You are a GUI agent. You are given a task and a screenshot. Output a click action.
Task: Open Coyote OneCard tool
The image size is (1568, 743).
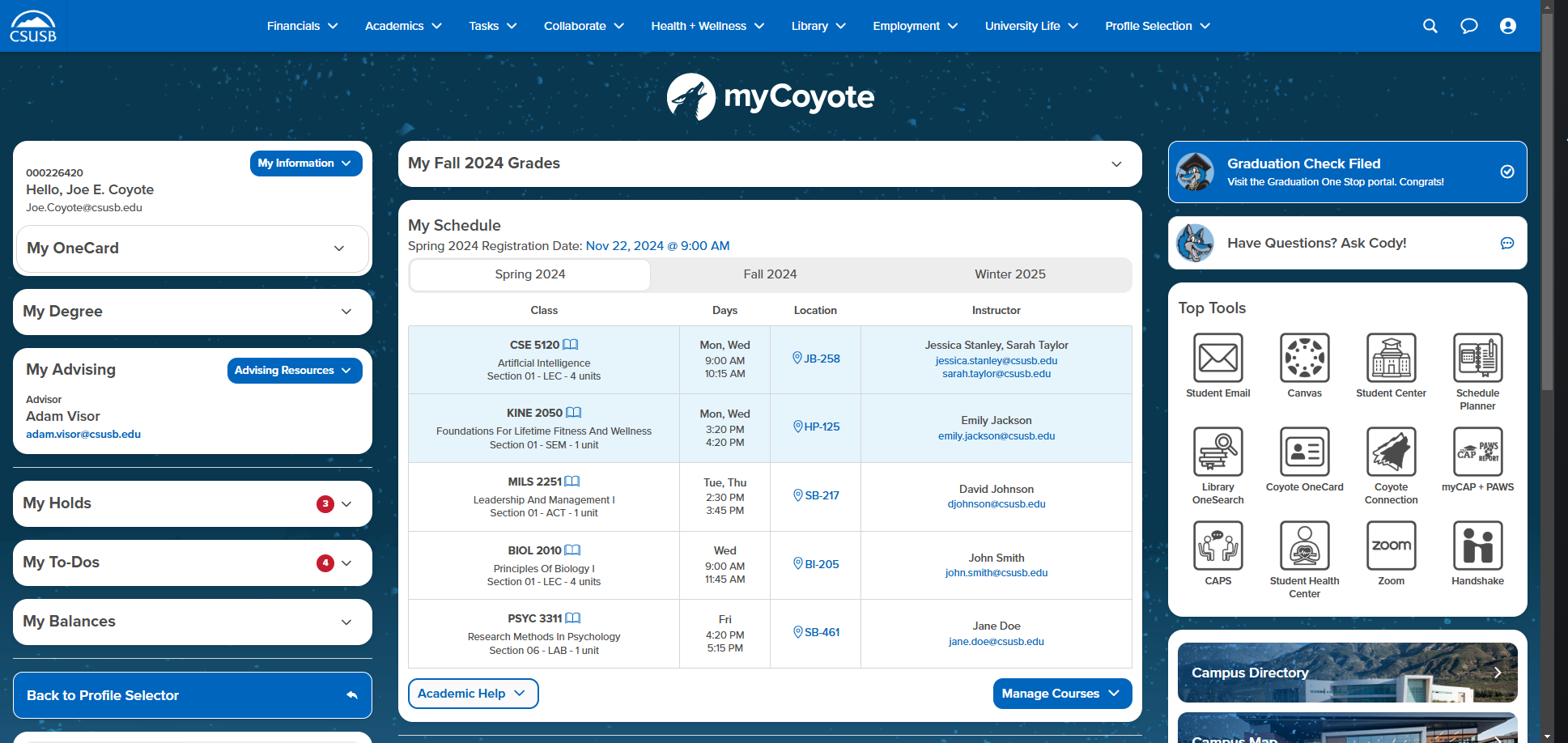tap(1304, 452)
